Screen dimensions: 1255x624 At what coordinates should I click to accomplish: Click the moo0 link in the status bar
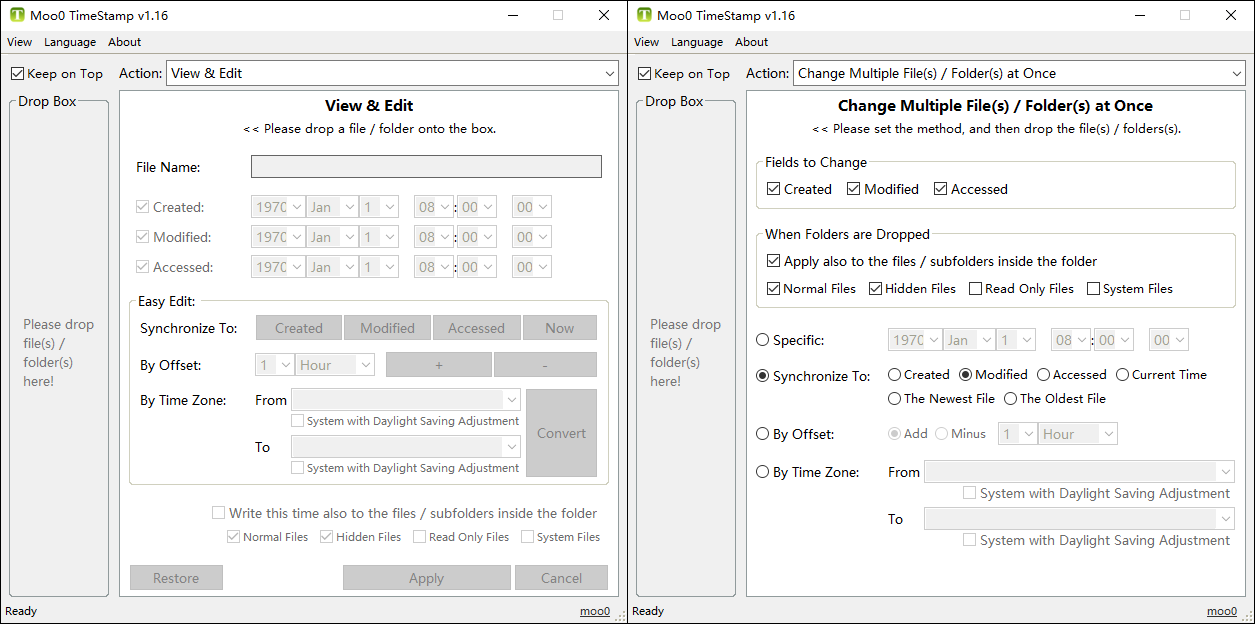(594, 611)
